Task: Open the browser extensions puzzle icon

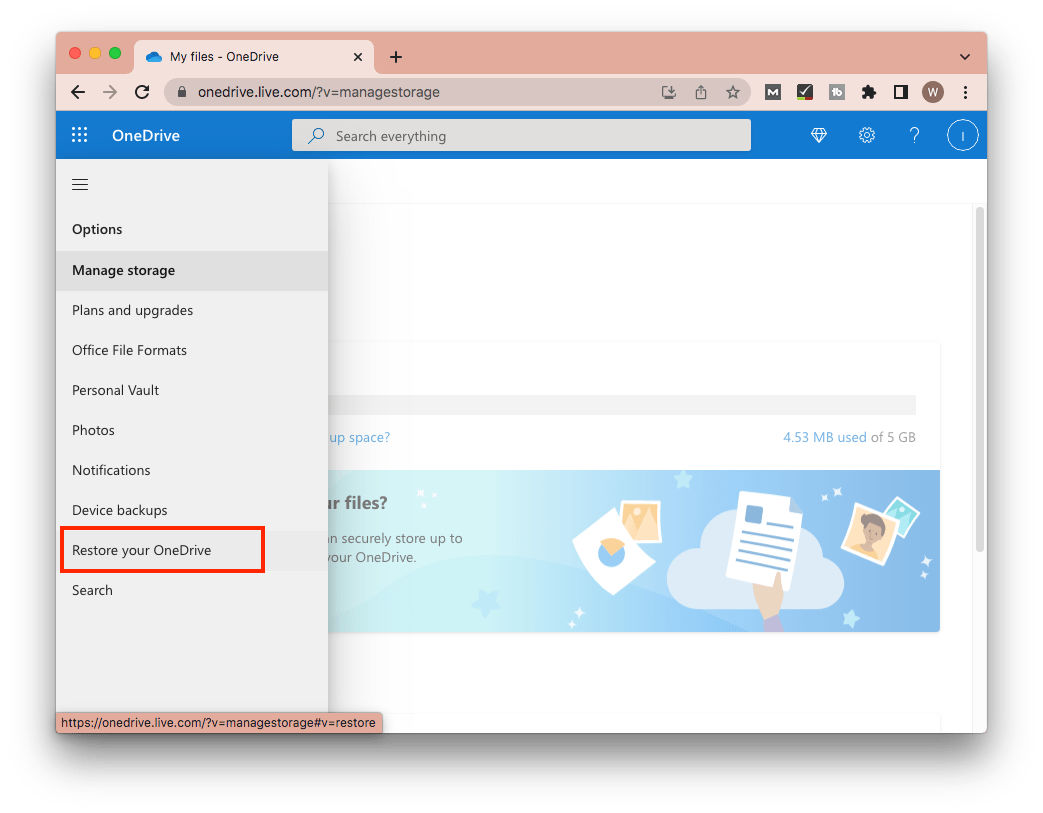Action: (x=869, y=92)
